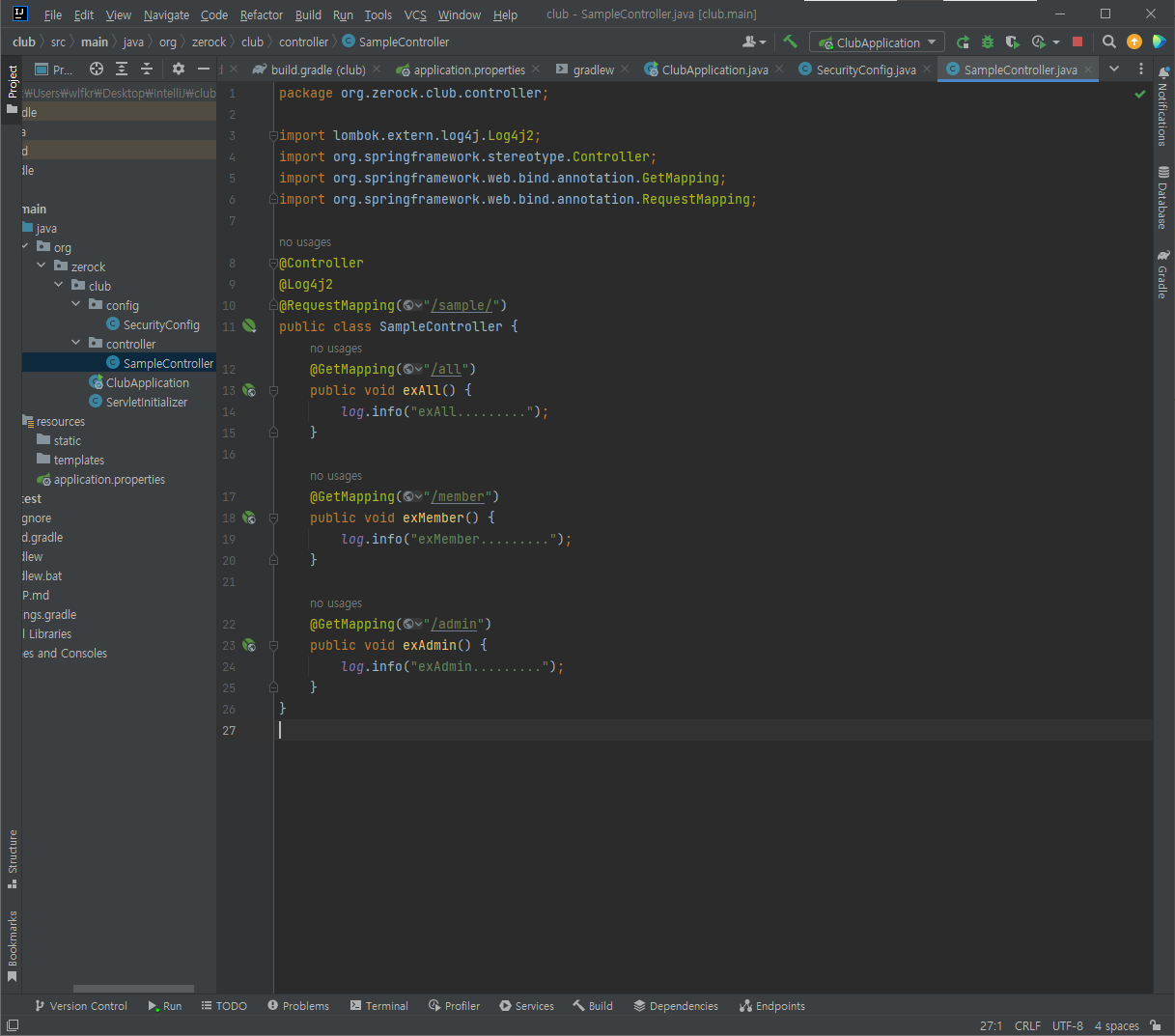Click the orange IDE update arrow icon
The image size is (1175, 1036).
tap(1134, 42)
